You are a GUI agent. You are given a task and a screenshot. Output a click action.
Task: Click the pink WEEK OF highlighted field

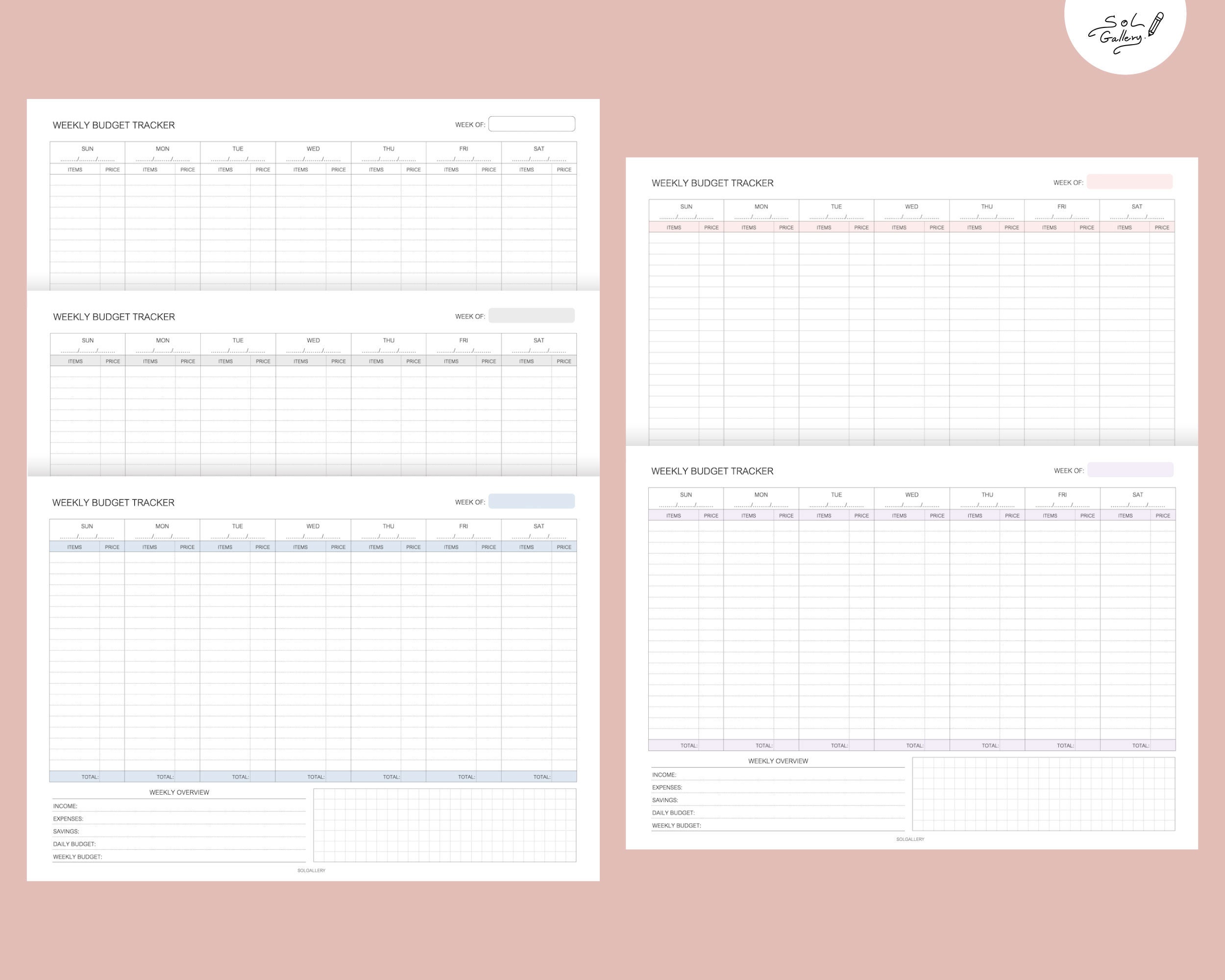coord(1129,181)
